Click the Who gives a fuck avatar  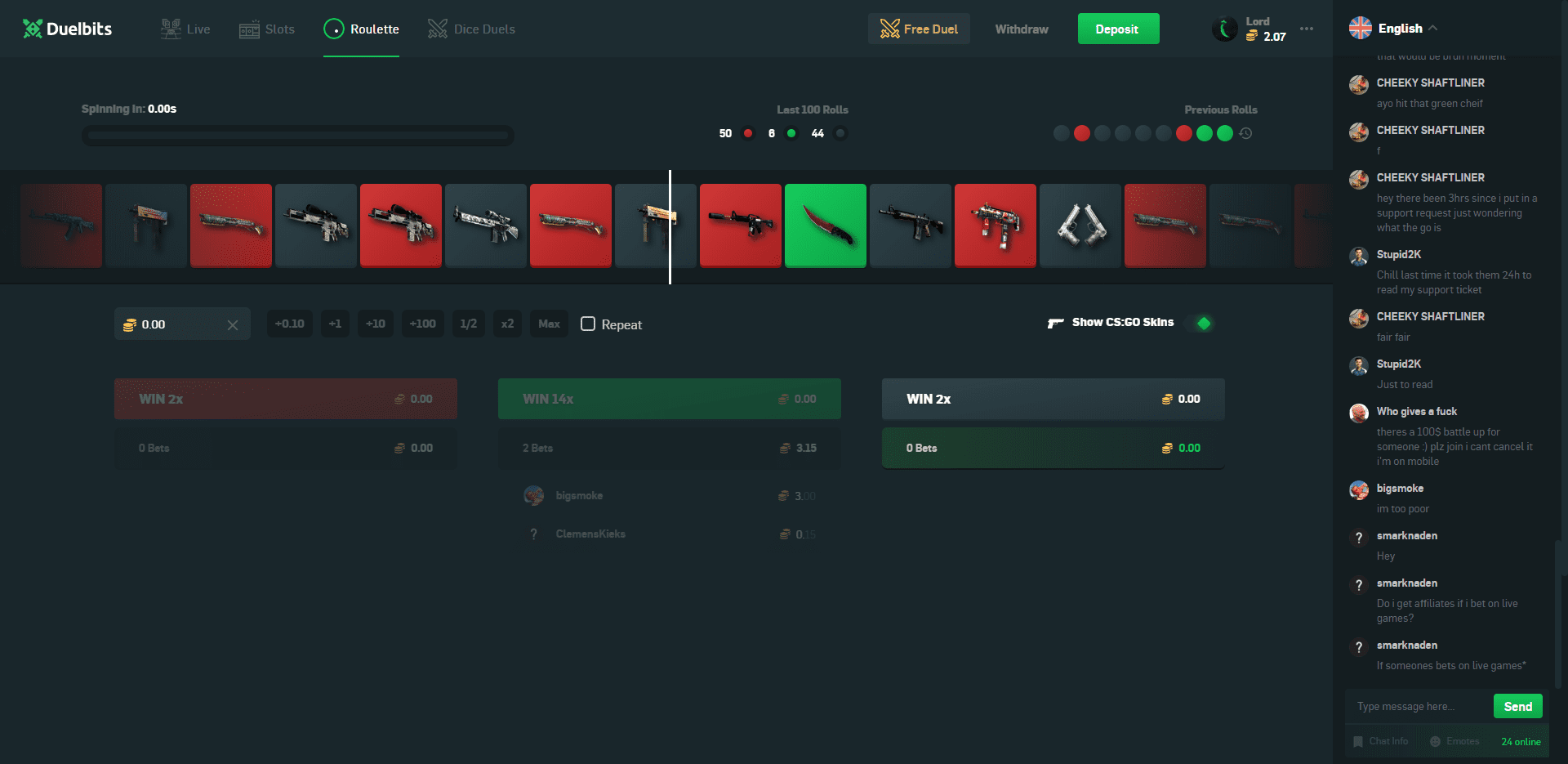(1359, 413)
